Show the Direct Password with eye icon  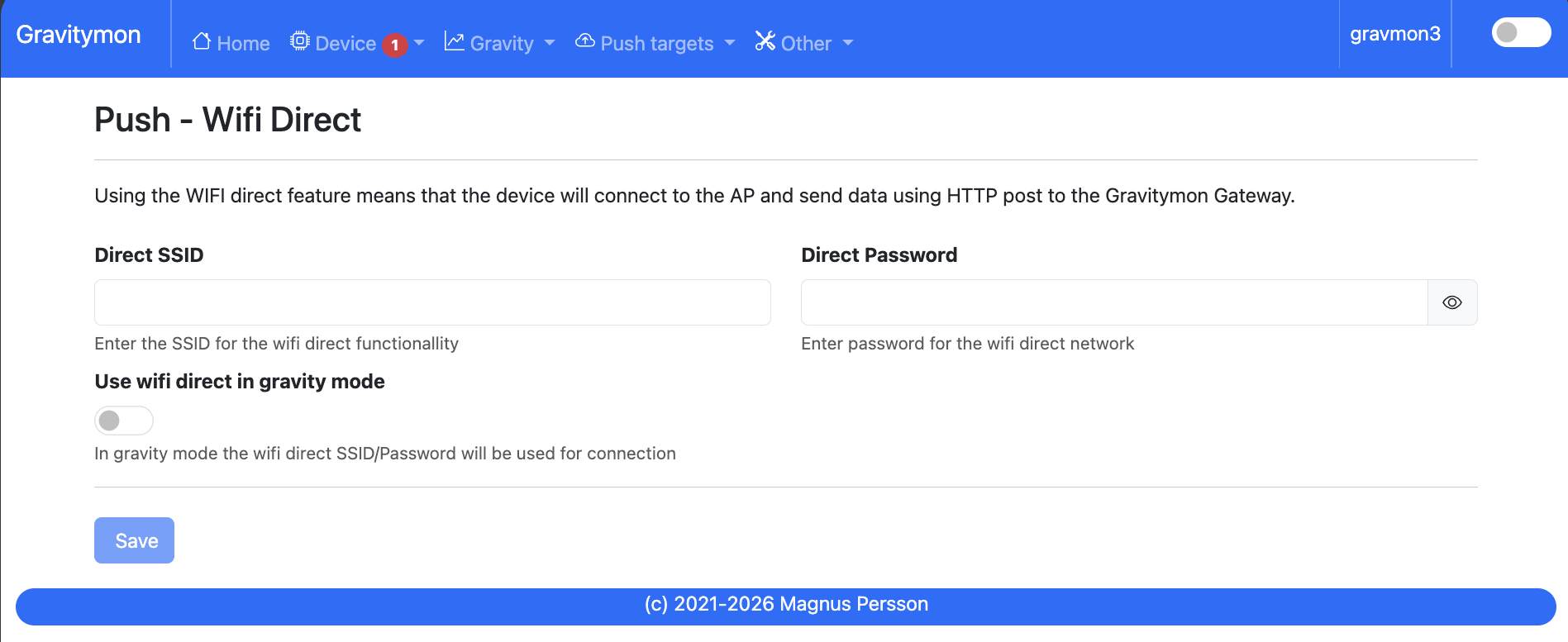(1451, 302)
